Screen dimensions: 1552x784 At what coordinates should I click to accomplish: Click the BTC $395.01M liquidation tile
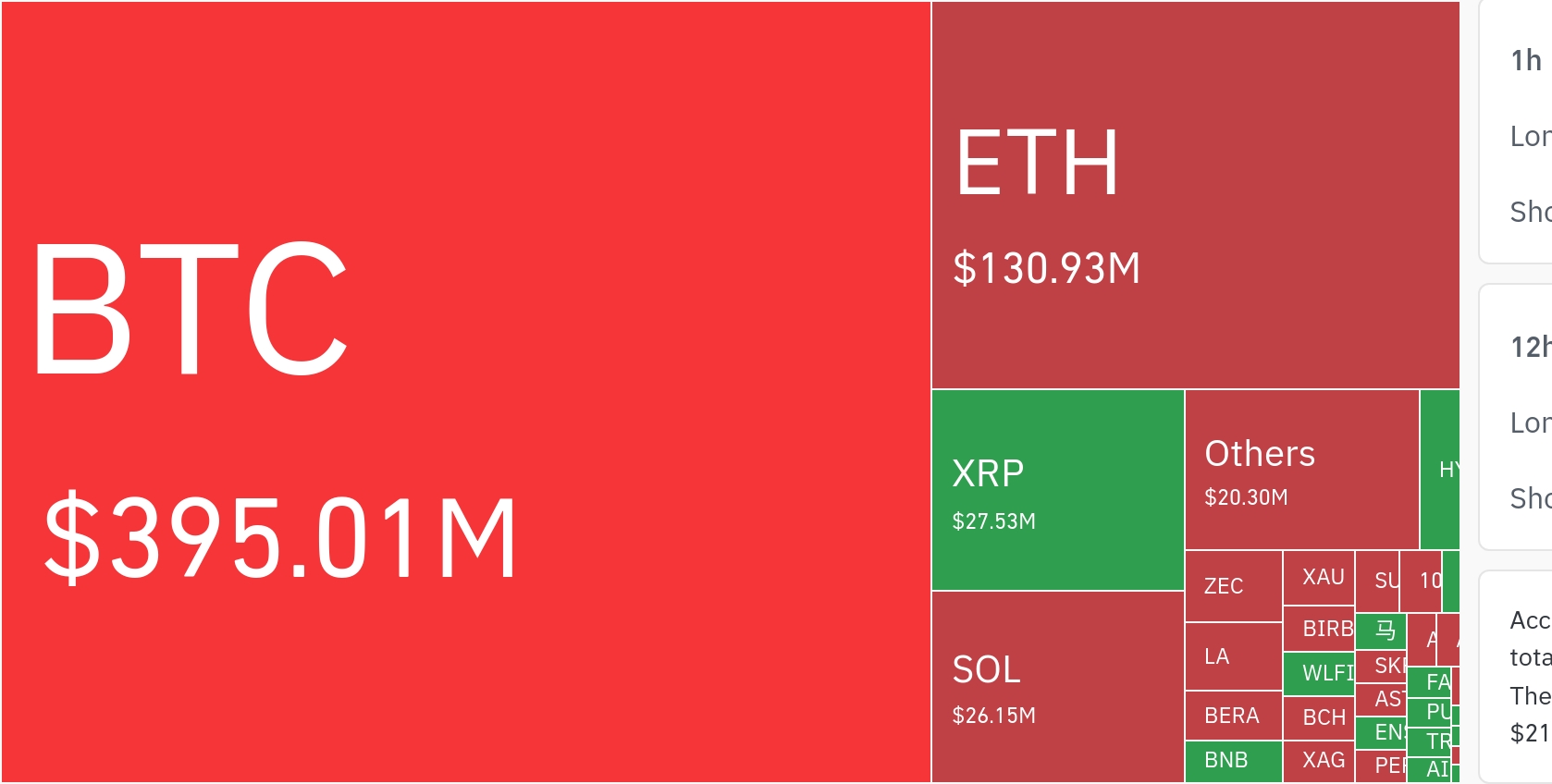coord(465,392)
